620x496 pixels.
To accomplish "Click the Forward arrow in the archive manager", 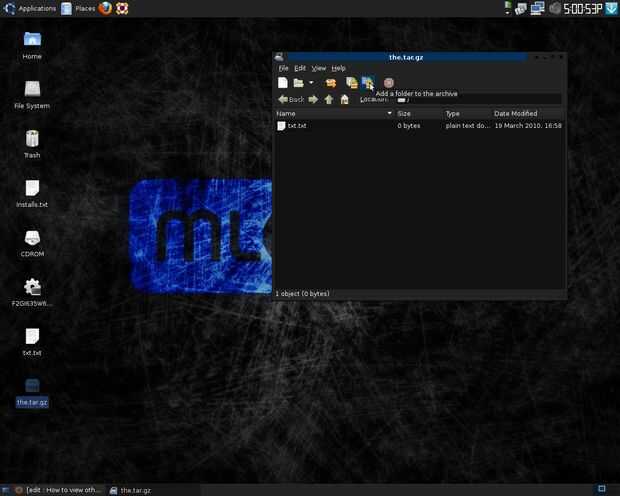I will pyautogui.click(x=313, y=99).
